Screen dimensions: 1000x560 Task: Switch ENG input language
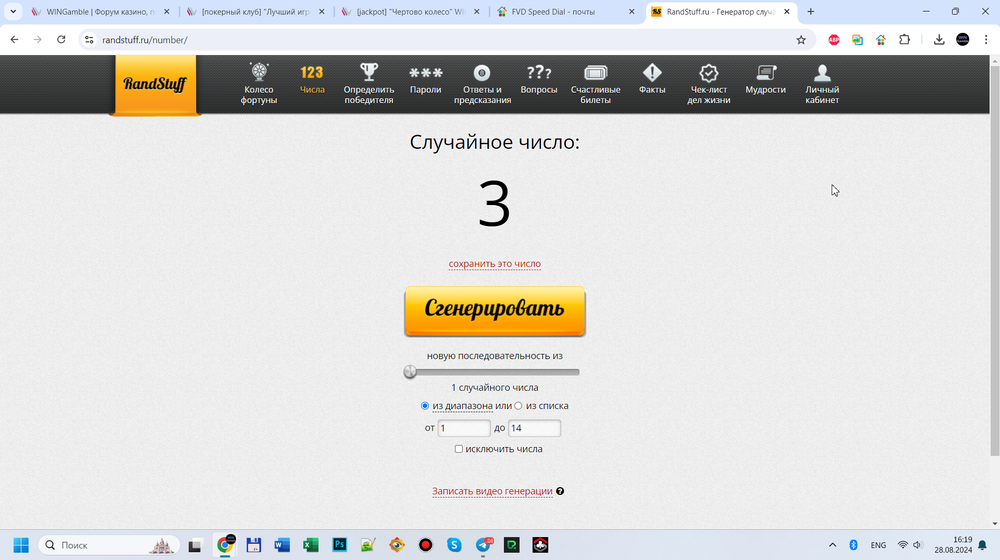[878, 545]
